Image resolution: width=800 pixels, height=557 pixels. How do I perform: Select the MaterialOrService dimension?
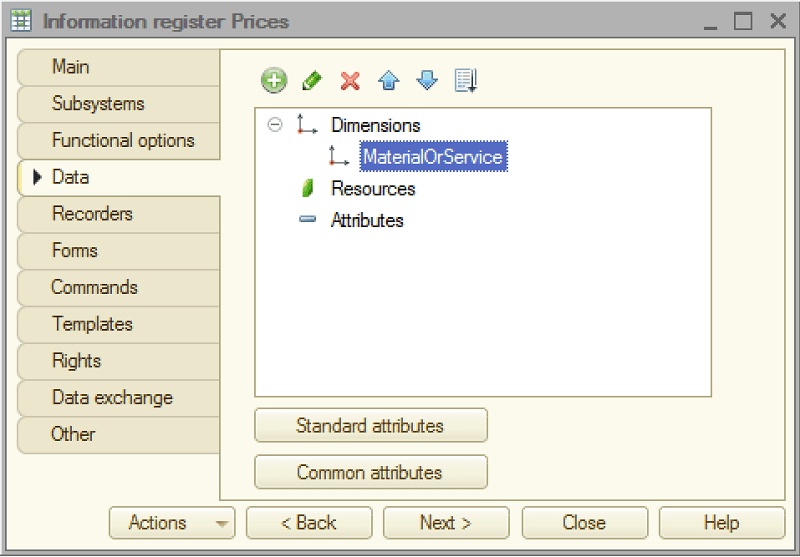point(433,157)
